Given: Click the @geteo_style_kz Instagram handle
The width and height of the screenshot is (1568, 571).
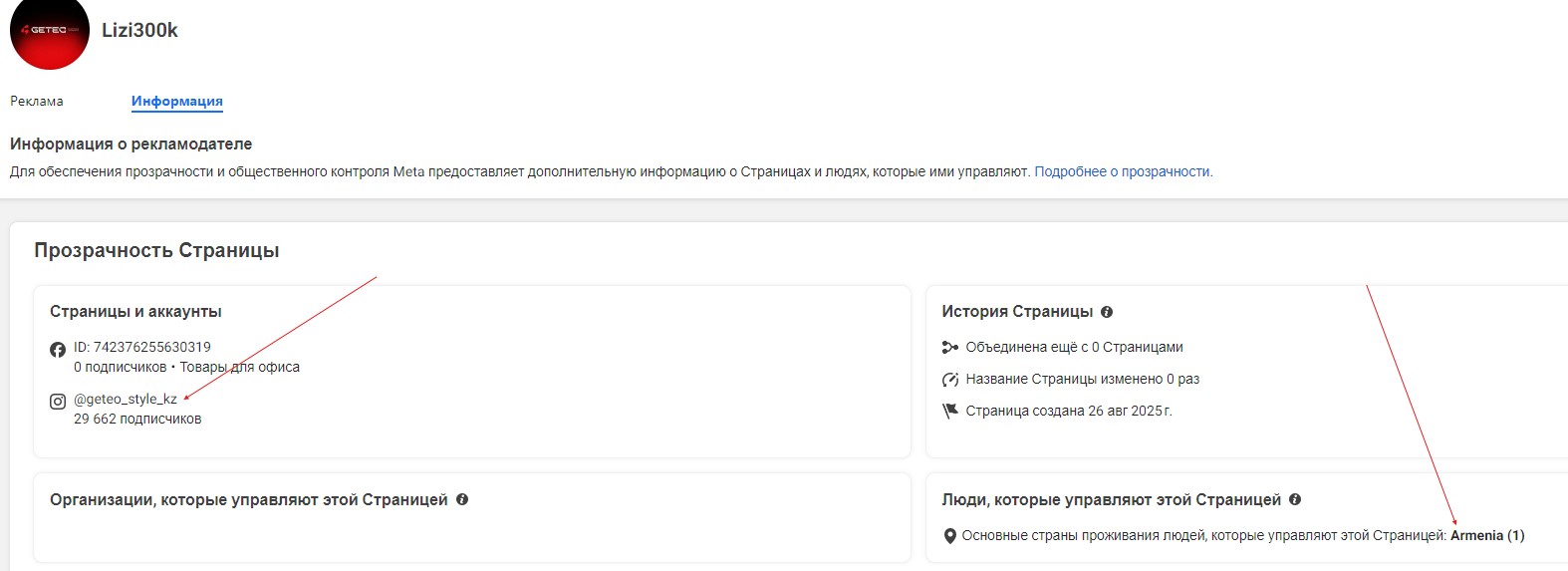Looking at the screenshot, I should pyautogui.click(x=126, y=399).
